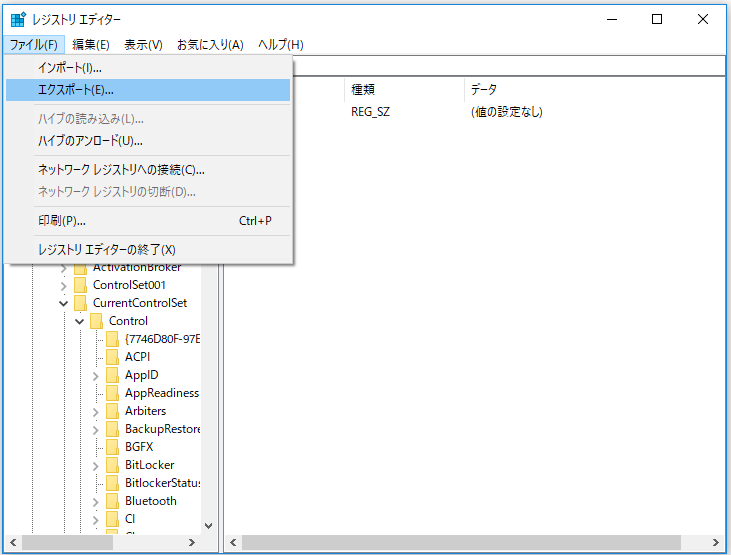Collapse the Control tree node

pos(80,321)
